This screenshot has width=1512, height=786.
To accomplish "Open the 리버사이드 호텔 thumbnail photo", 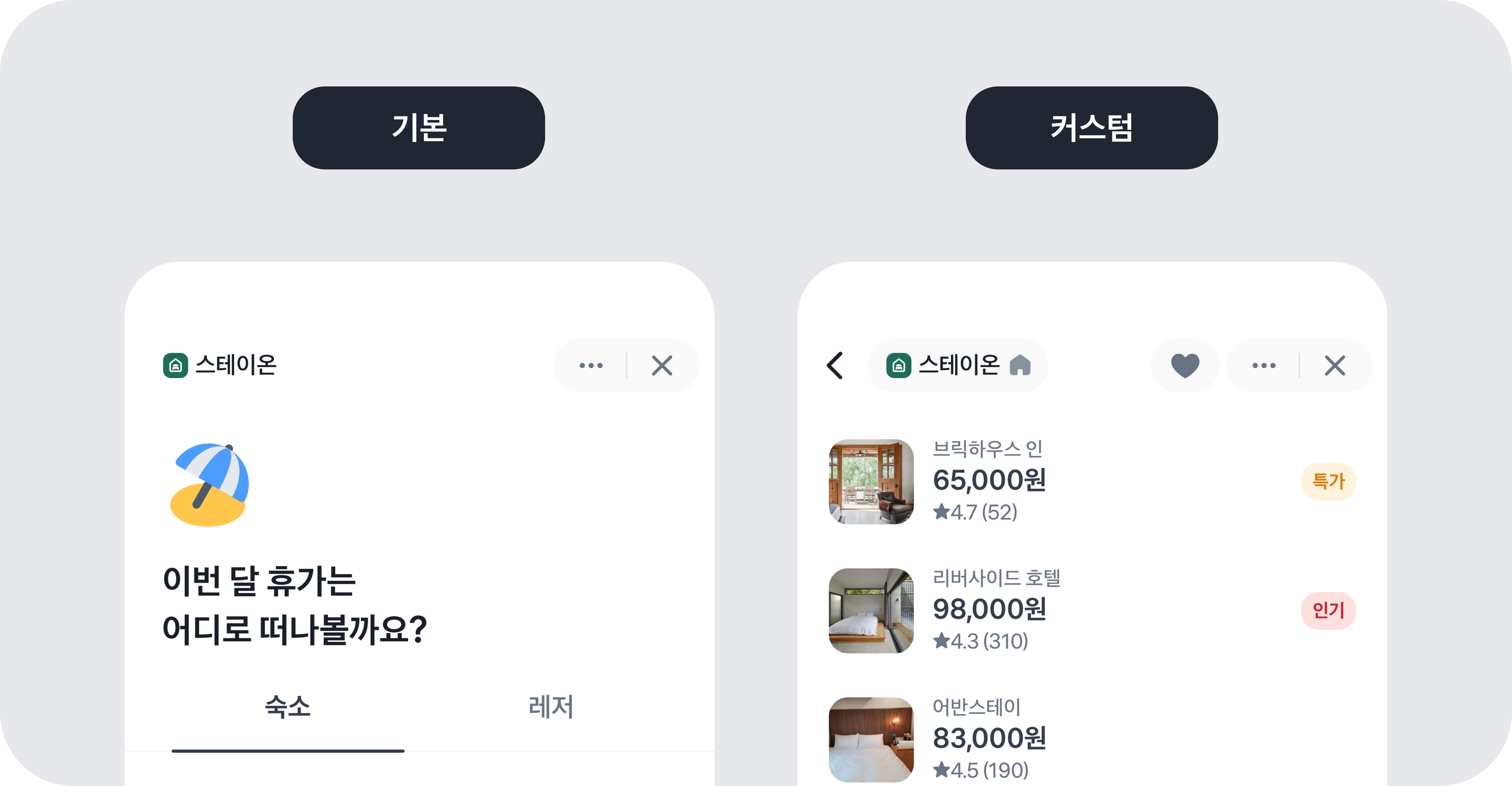I will click(x=871, y=611).
